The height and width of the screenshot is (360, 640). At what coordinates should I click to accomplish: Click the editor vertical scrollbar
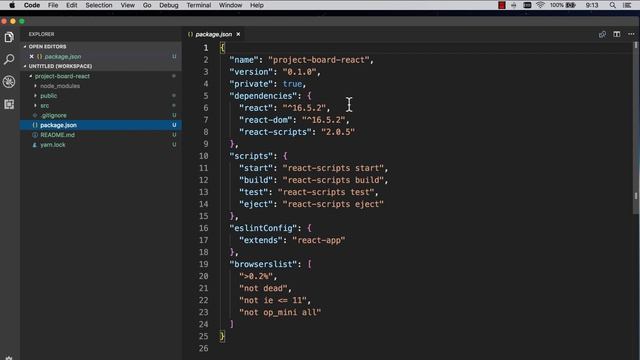pyautogui.click(x=636, y=128)
